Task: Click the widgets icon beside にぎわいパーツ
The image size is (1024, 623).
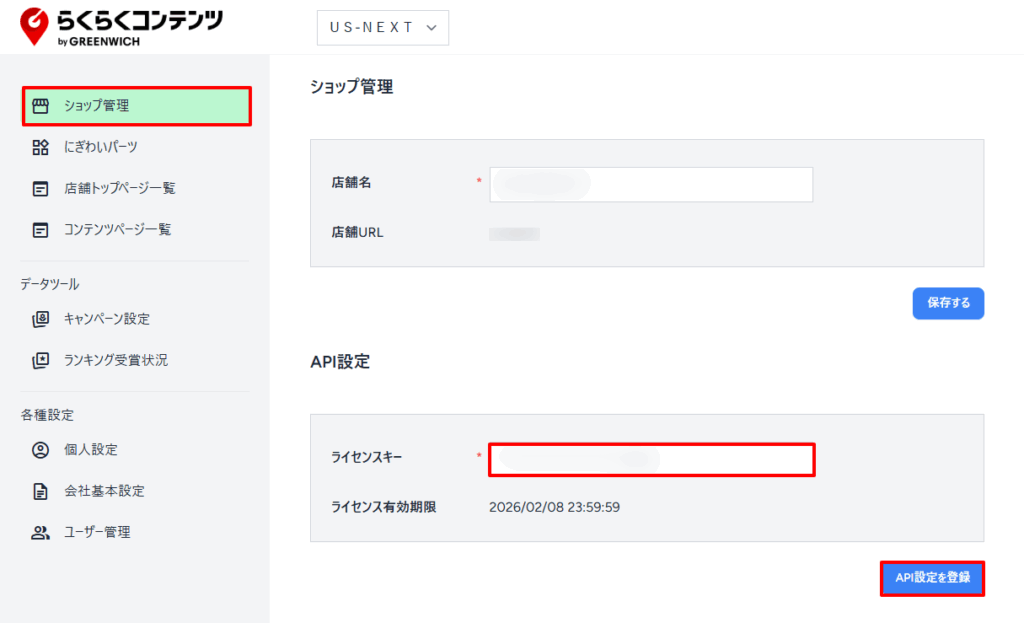Action: click(x=40, y=147)
